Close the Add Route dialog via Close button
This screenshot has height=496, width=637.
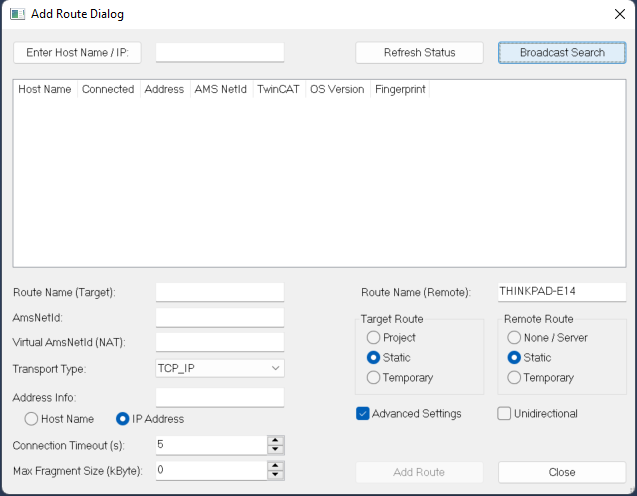(561, 472)
